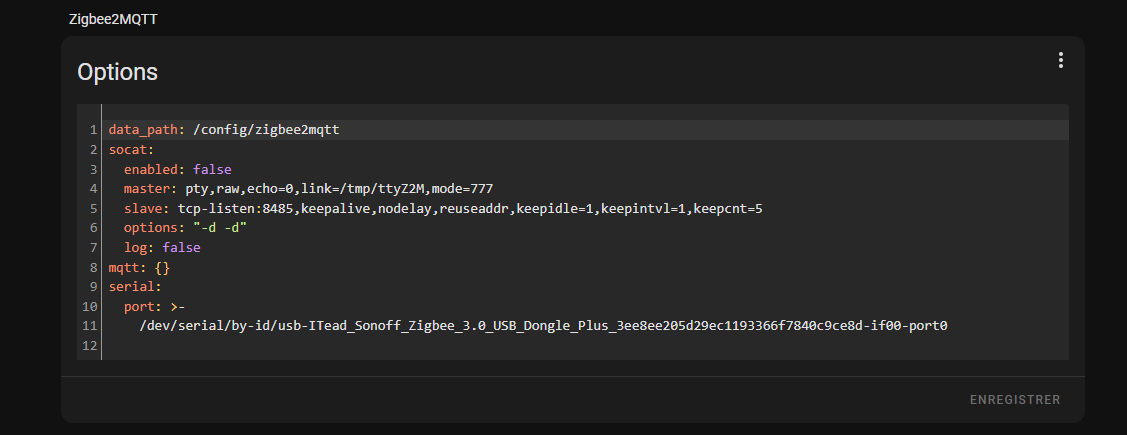The image size is (1127, 435).
Task: Click the master pty,raw,echo=0 value
Action: [335, 188]
